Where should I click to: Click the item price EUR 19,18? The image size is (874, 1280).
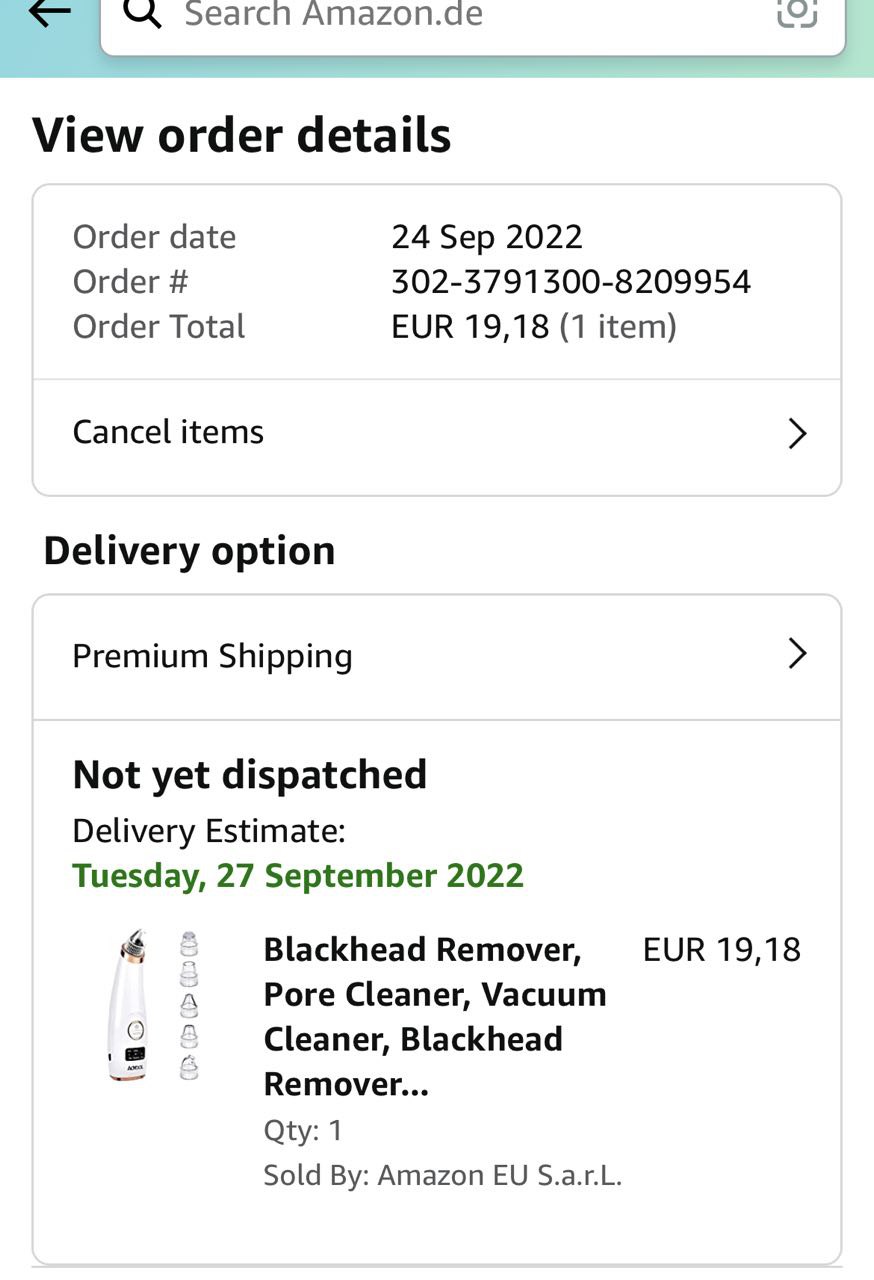pyautogui.click(x=721, y=950)
